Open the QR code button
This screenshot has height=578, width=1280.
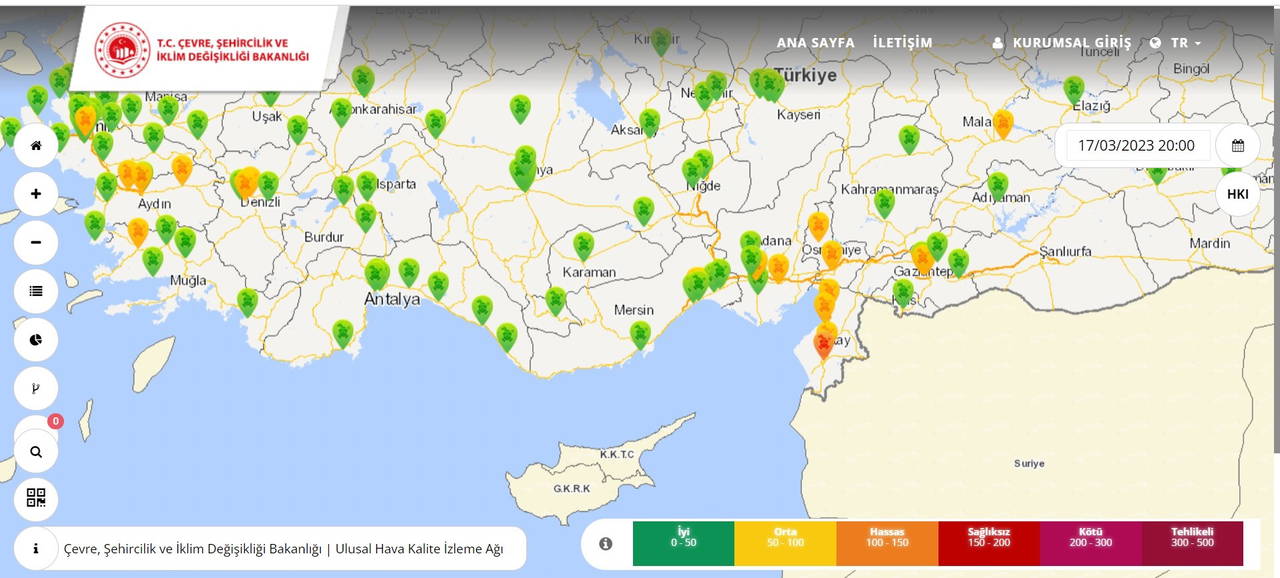[36, 498]
